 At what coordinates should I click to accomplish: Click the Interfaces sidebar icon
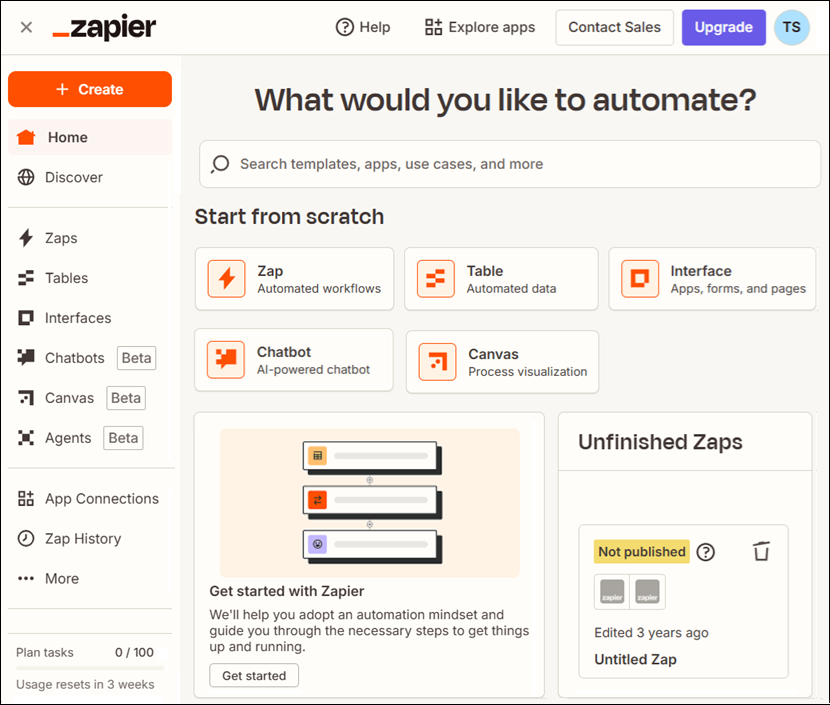[26, 318]
